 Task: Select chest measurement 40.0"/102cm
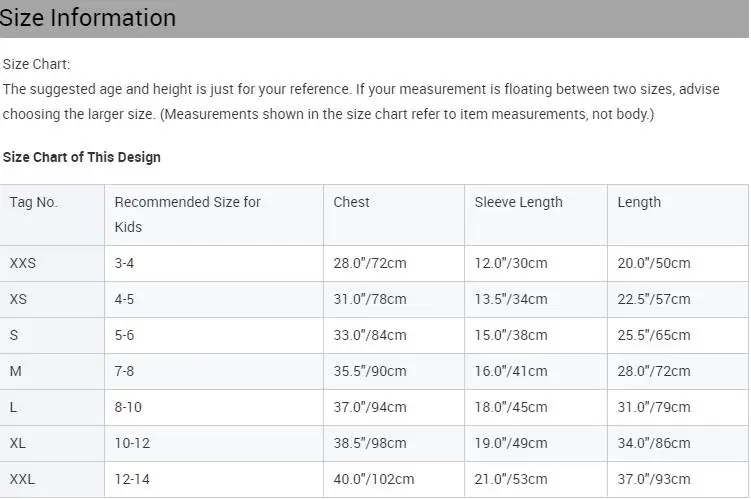coord(374,480)
